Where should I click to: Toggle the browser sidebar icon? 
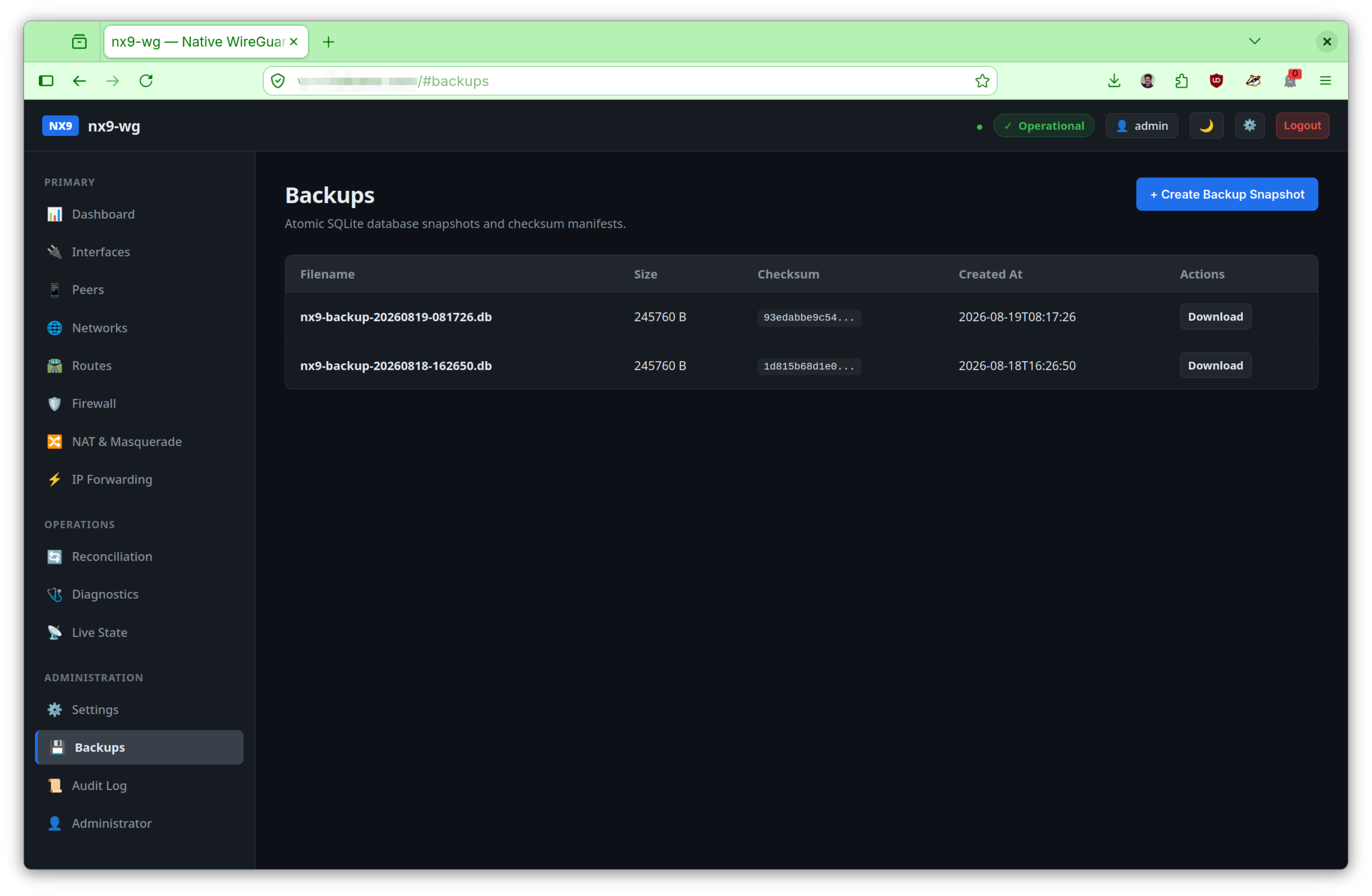(x=46, y=80)
